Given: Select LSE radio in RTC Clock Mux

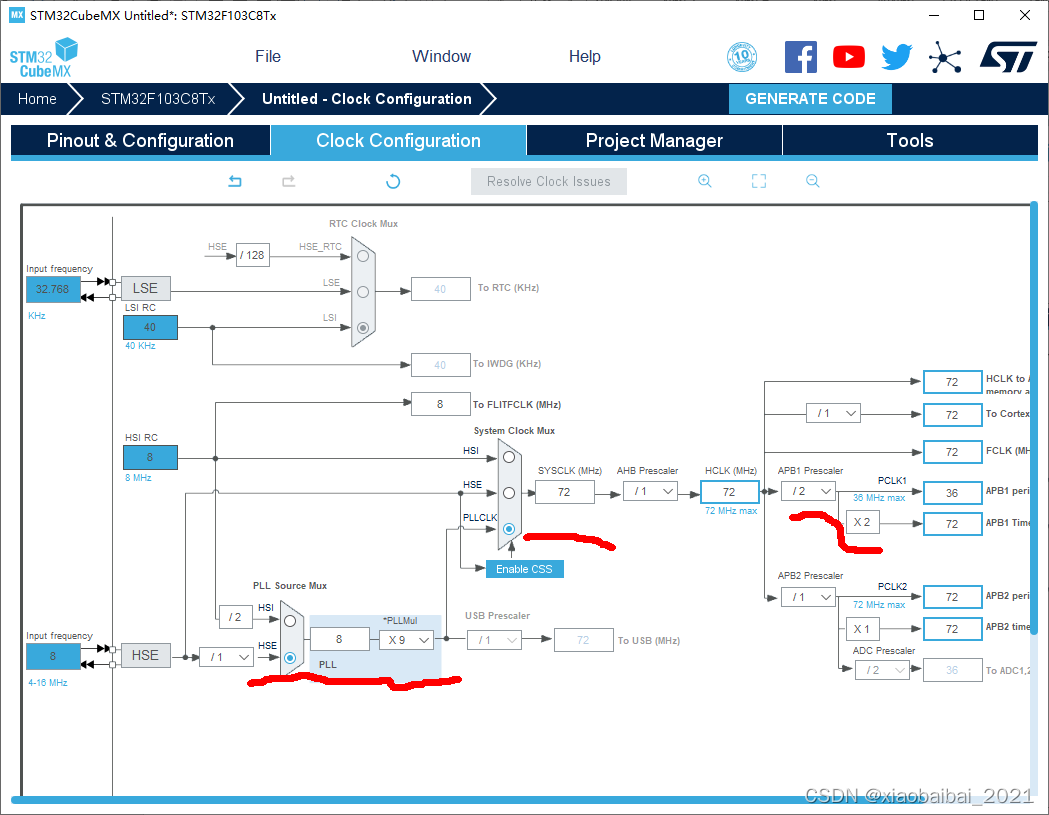Looking at the screenshot, I should 363,292.
